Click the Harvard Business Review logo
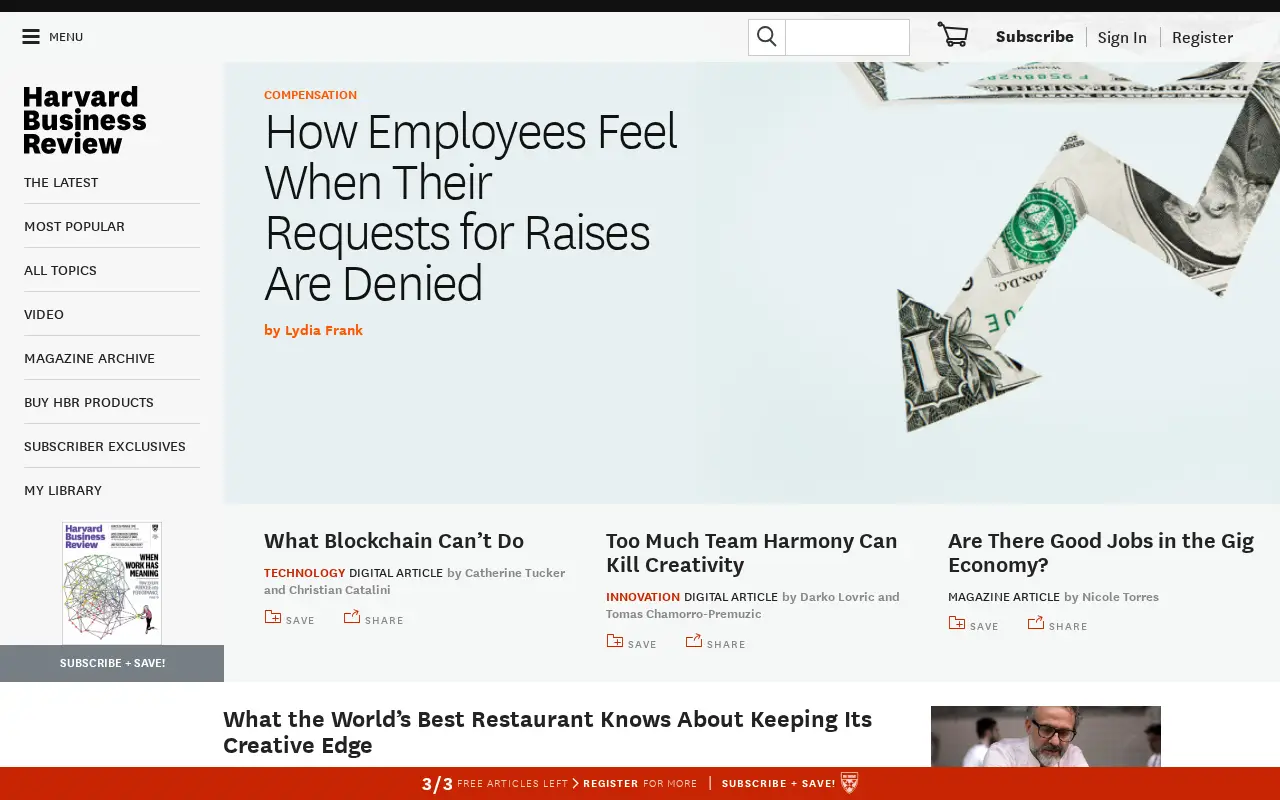This screenshot has height=800, width=1280. coord(85,120)
